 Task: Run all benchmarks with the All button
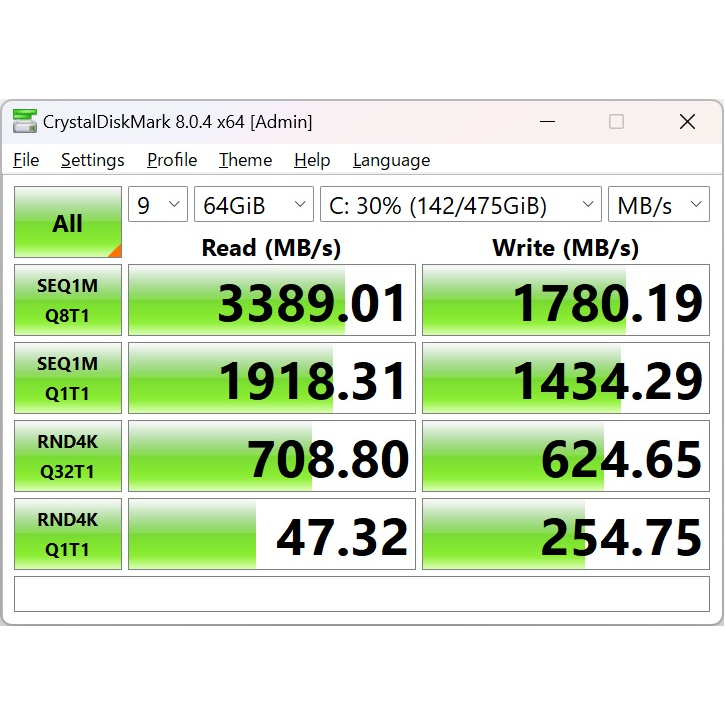(x=68, y=222)
